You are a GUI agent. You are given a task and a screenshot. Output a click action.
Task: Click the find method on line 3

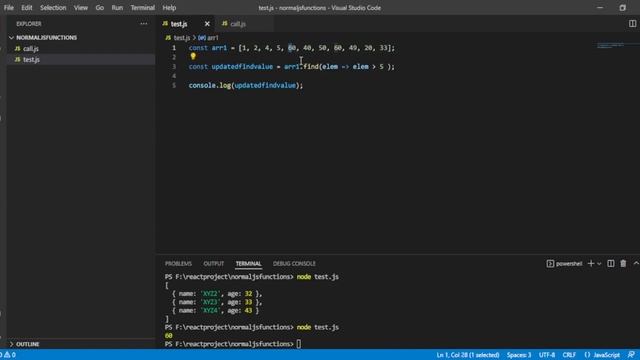pos(311,67)
